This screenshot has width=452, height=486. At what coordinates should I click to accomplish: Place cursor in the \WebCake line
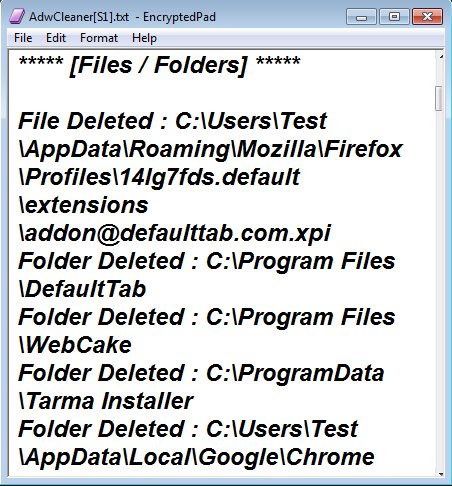pyautogui.click(x=75, y=345)
